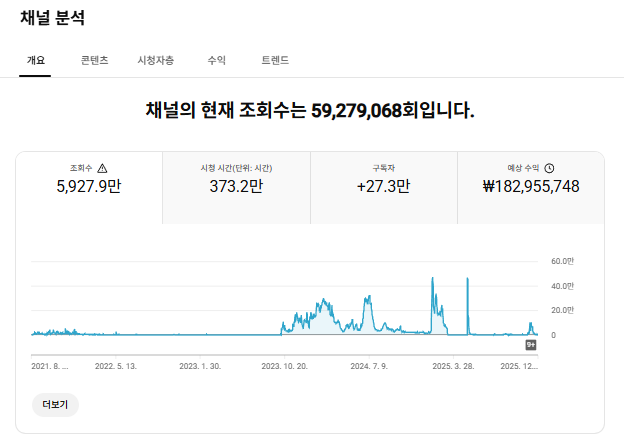Click the tallest narrow spike on the chart
The width and height of the screenshot is (624, 446).
pyautogui.click(x=468, y=281)
